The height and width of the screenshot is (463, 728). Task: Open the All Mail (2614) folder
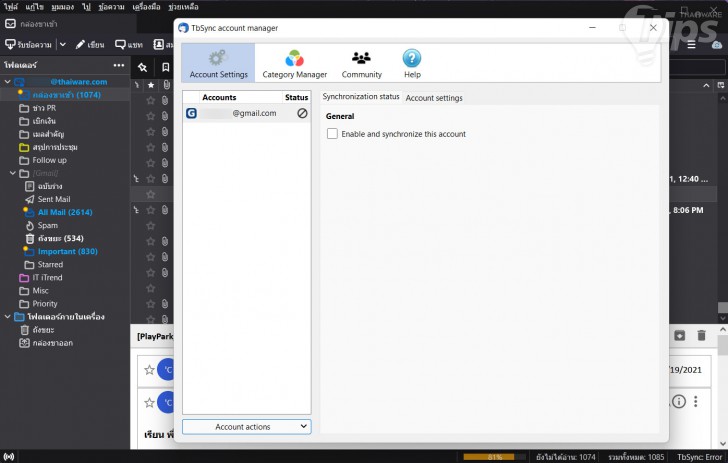click(65, 212)
